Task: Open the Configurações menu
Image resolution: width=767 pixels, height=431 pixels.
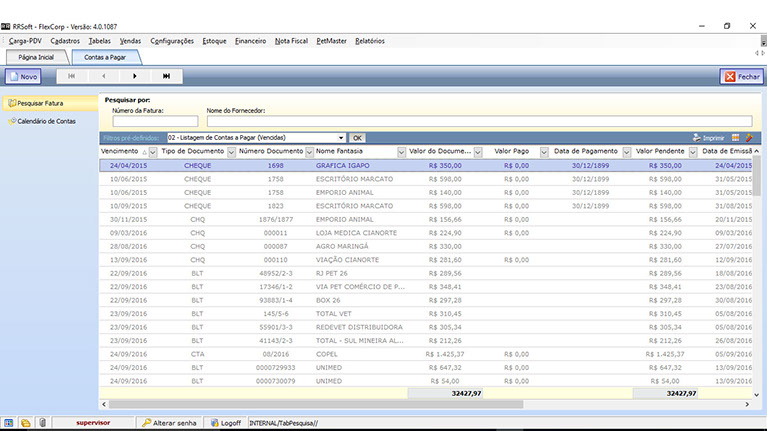Action: click(x=172, y=41)
